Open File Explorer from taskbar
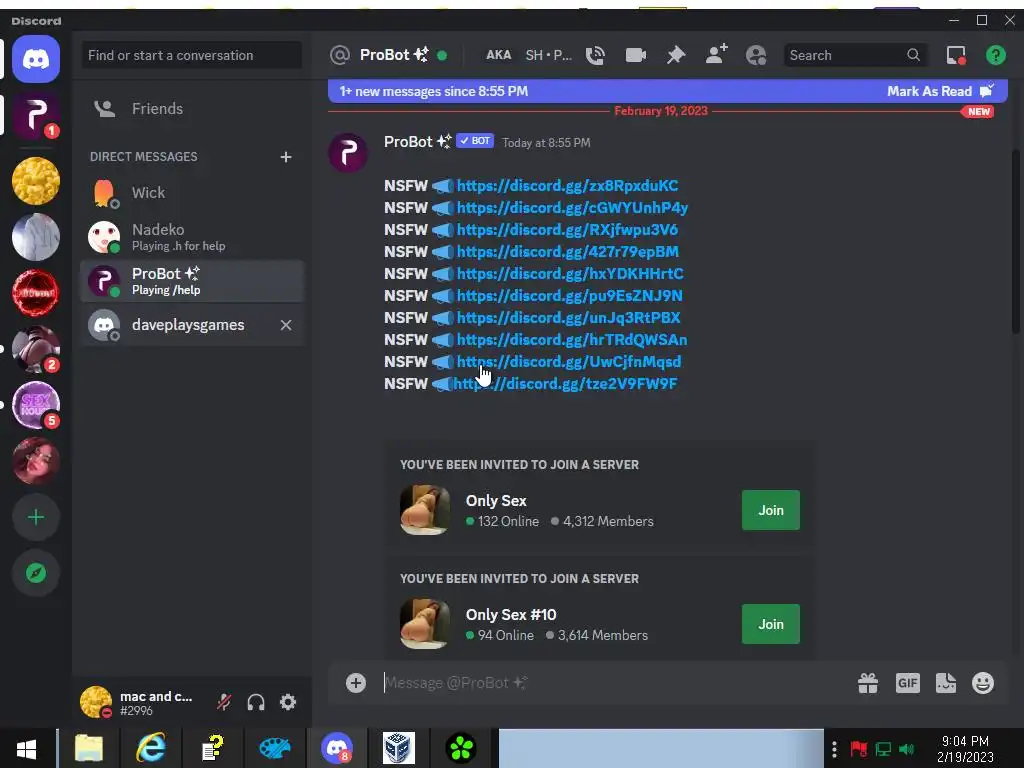Viewport: 1024px width, 768px height. (x=89, y=748)
